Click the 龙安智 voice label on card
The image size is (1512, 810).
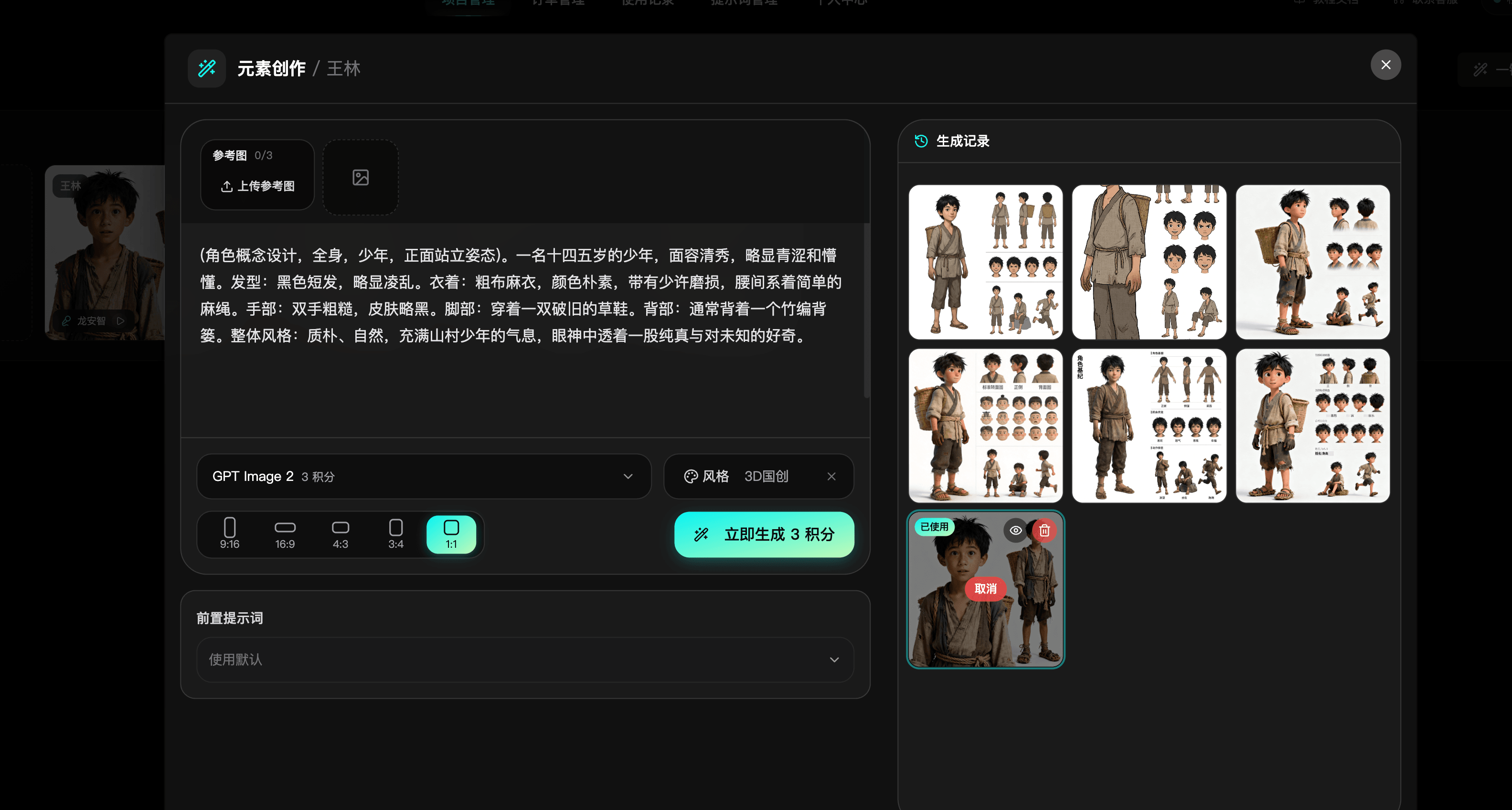[x=92, y=320]
